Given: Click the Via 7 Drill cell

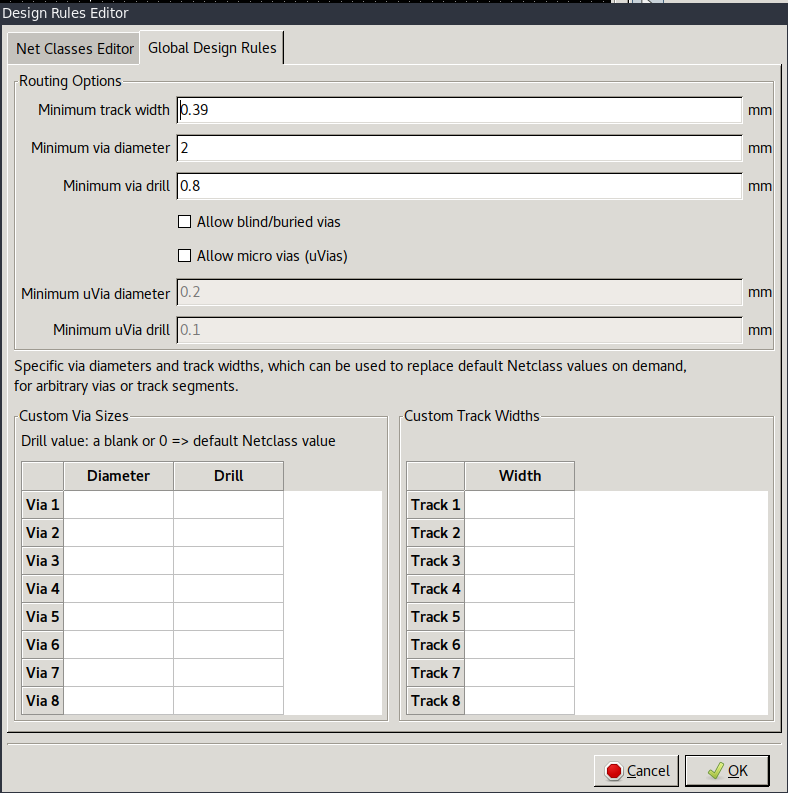Looking at the screenshot, I should [229, 673].
